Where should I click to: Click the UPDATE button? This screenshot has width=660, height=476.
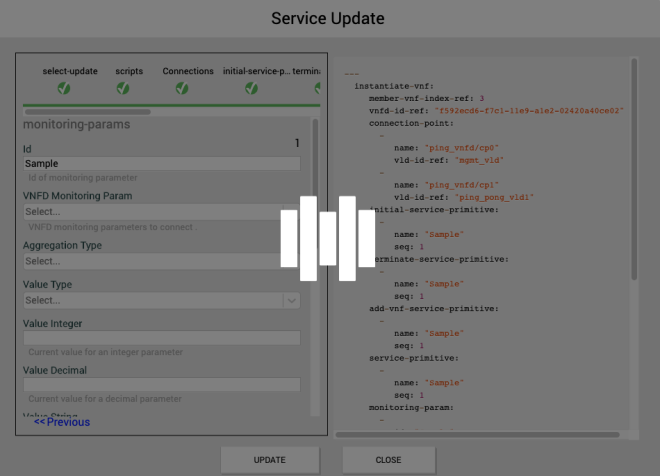269,460
